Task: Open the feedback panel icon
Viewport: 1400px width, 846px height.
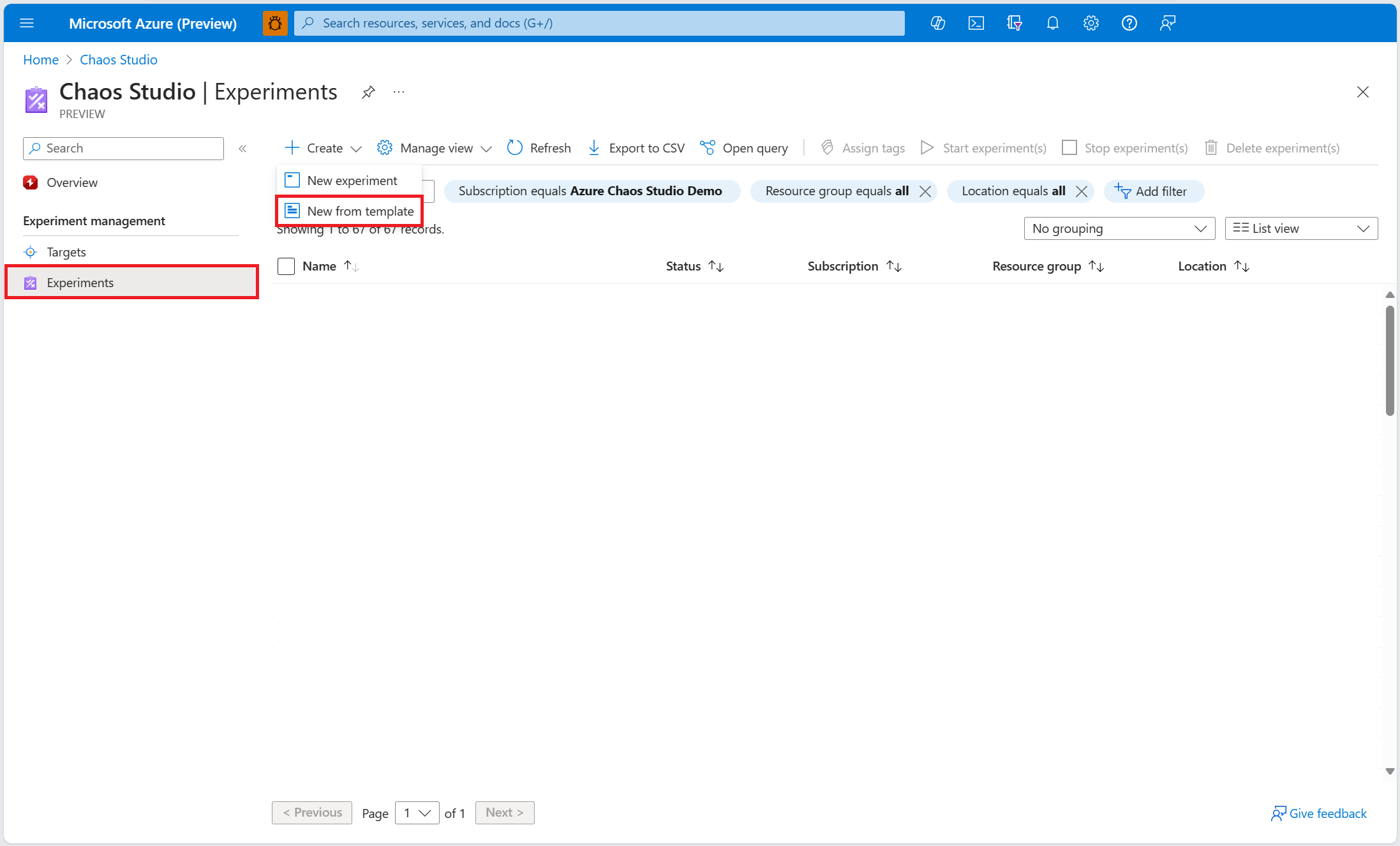Action: click(1167, 23)
